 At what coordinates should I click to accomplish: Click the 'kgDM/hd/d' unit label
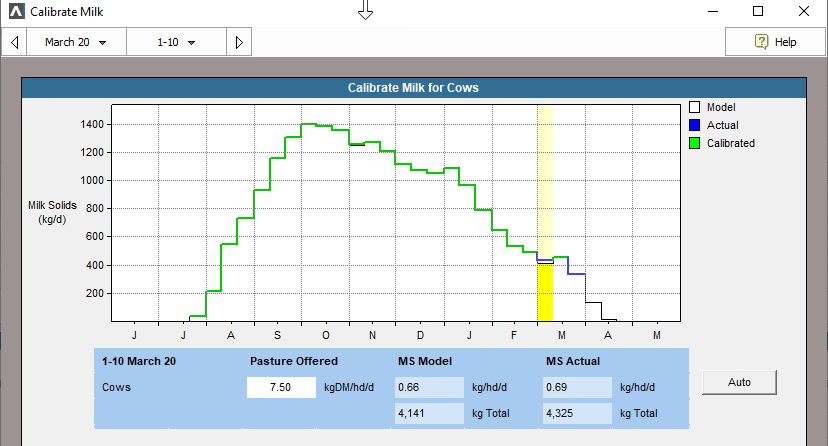click(349, 387)
